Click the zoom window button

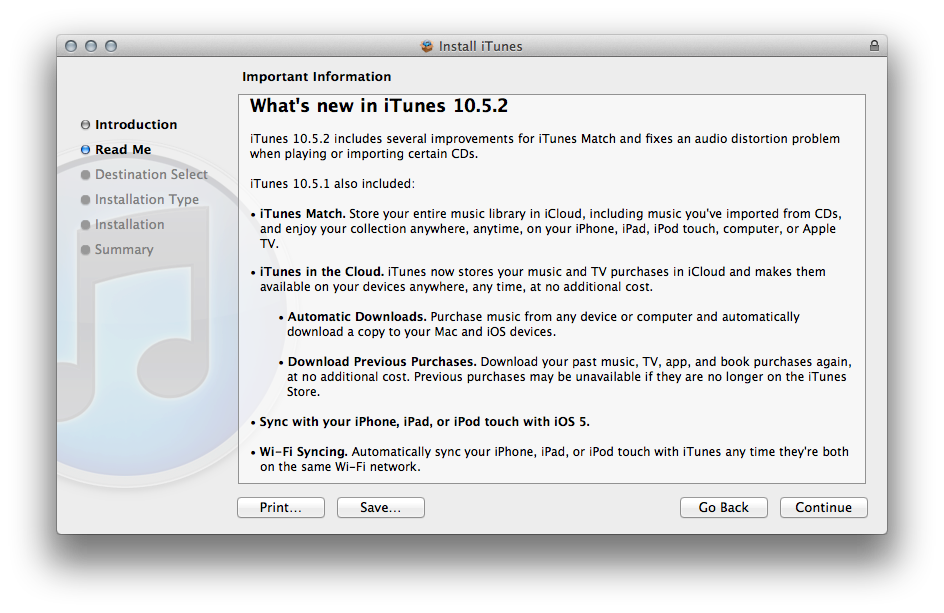coord(111,46)
